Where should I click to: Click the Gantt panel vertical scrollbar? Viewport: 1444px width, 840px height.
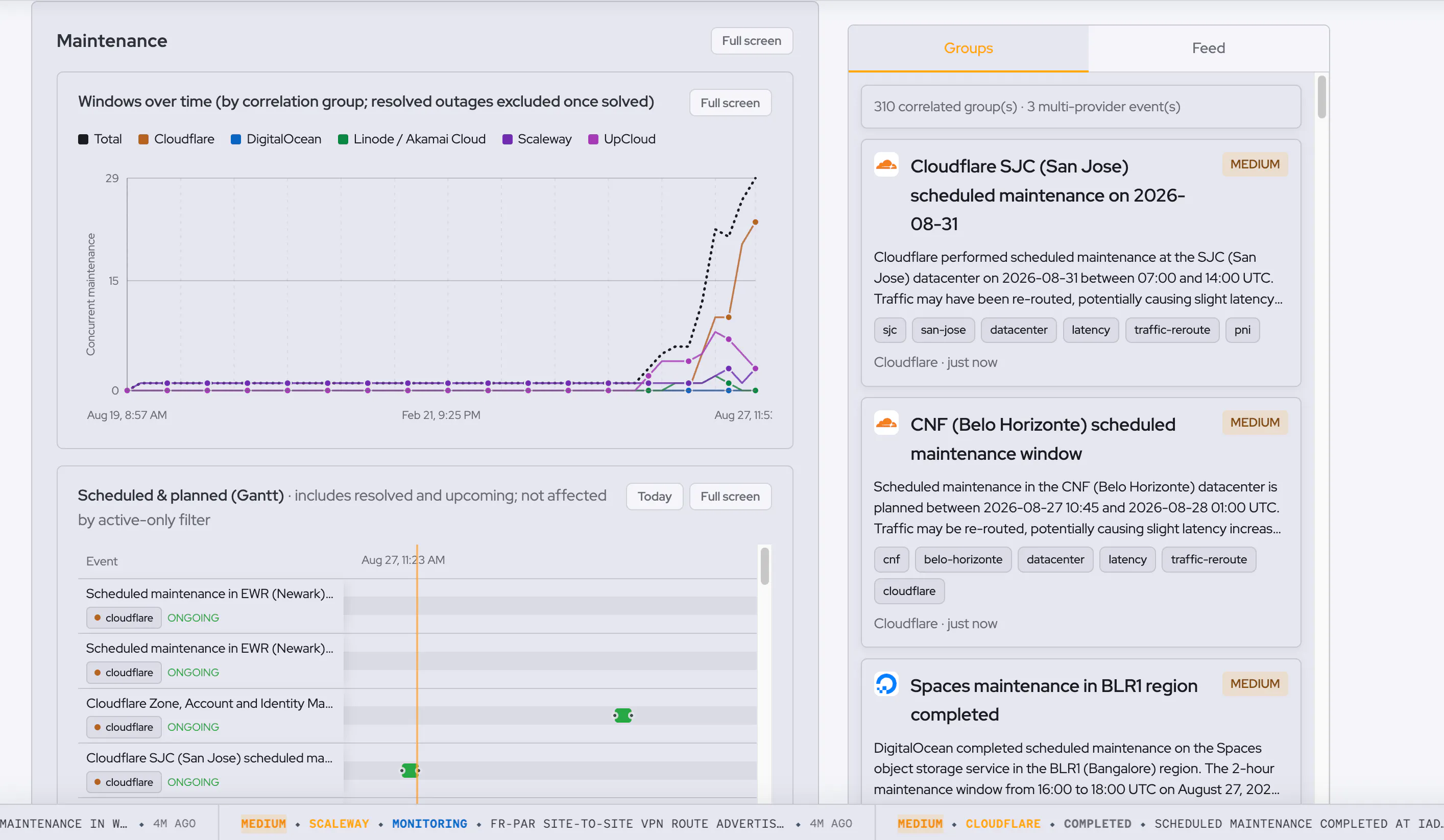pos(764,566)
